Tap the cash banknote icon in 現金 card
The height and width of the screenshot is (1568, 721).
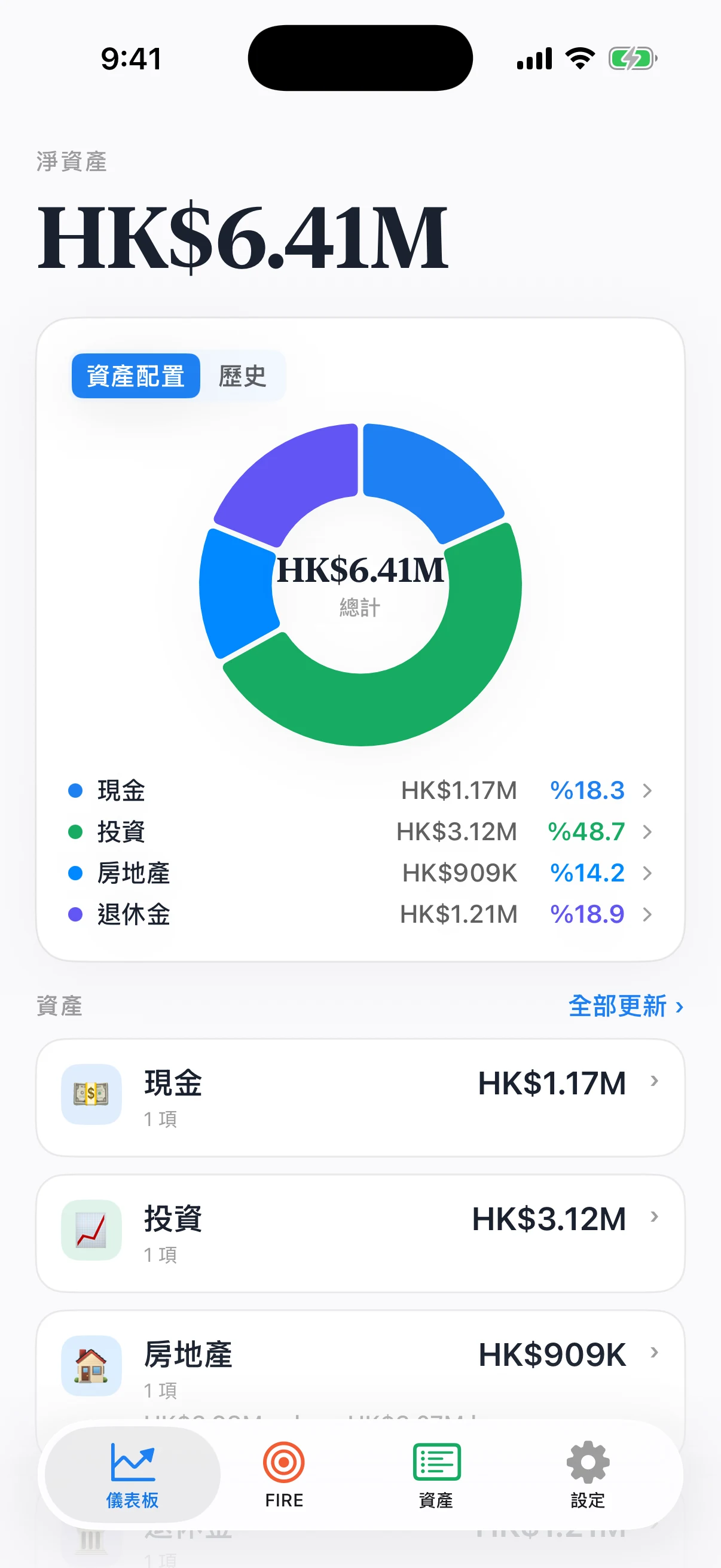point(91,1094)
